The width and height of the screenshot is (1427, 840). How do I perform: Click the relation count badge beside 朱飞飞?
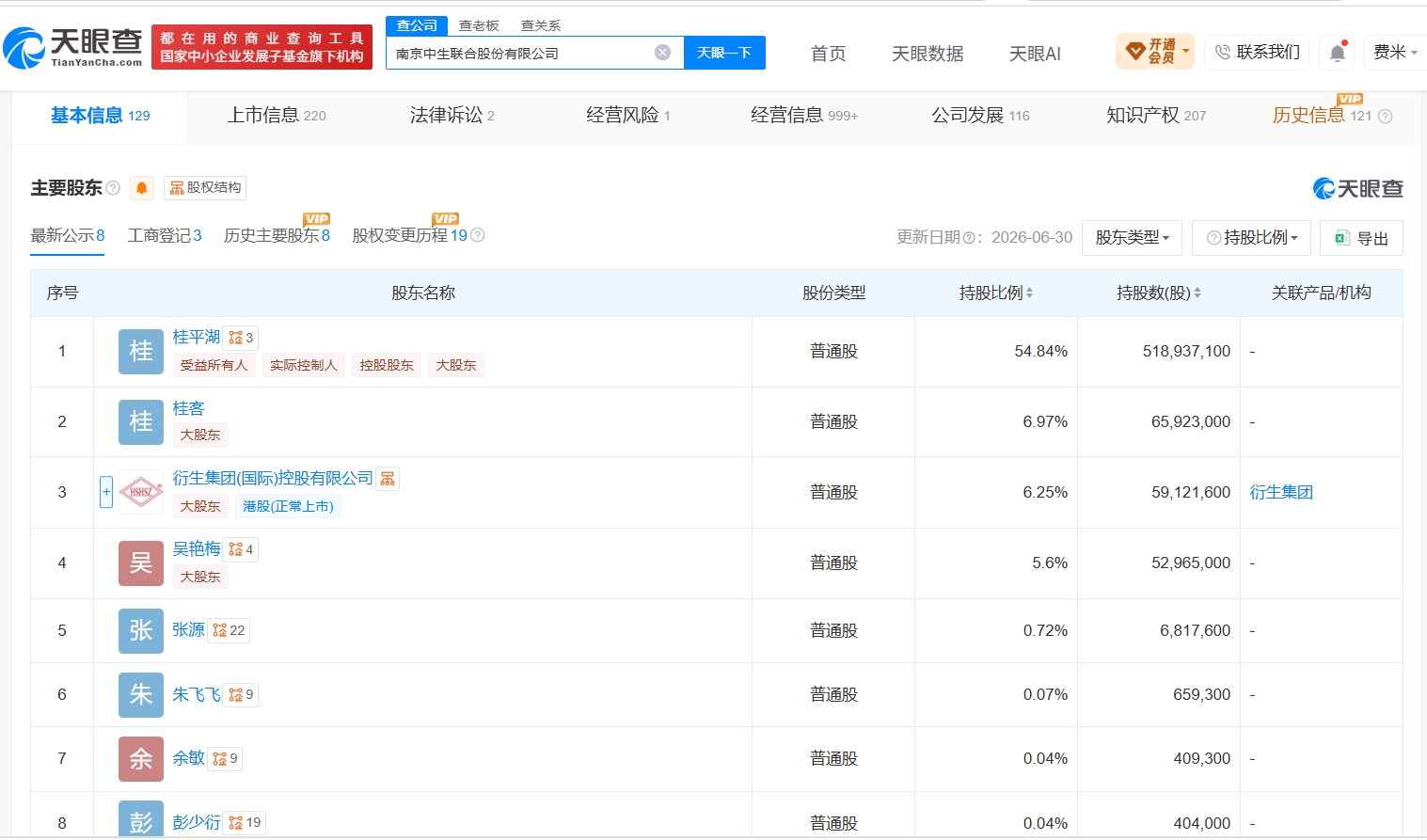[x=241, y=694]
